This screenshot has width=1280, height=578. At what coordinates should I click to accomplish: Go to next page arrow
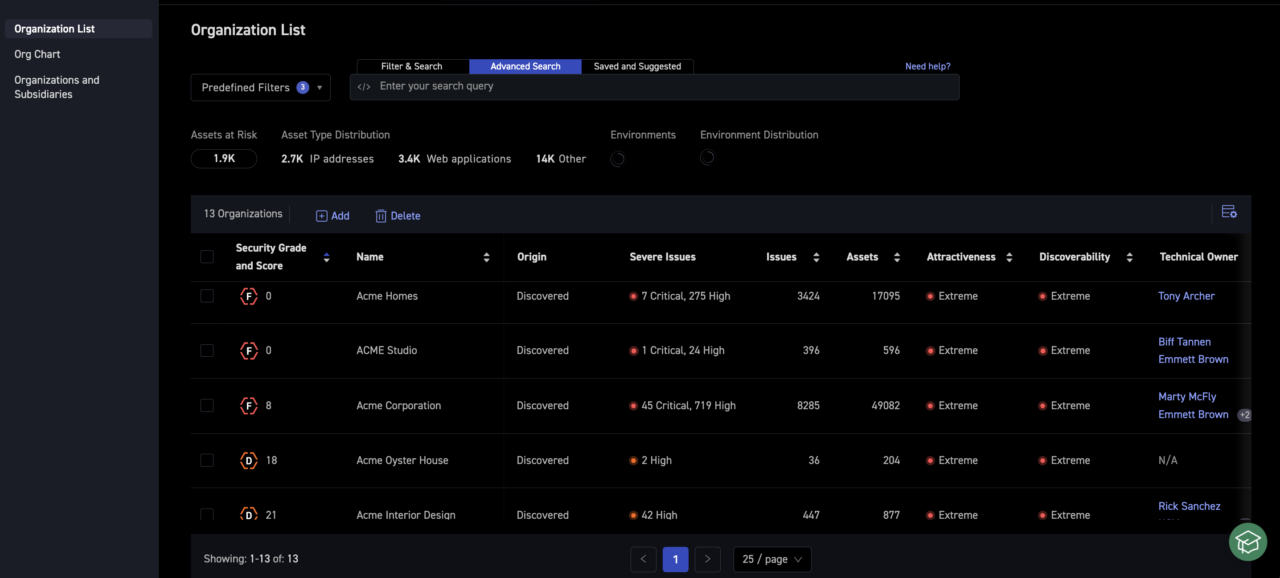[708, 560]
